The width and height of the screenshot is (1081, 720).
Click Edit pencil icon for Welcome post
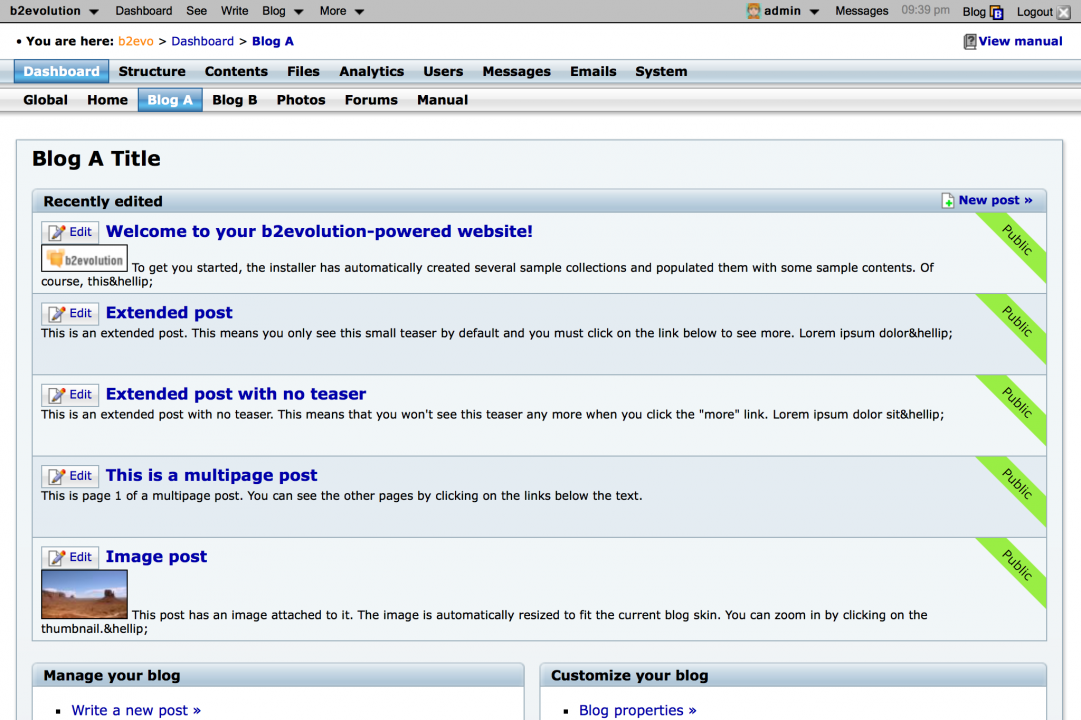pyautogui.click(x=57, y=232)
